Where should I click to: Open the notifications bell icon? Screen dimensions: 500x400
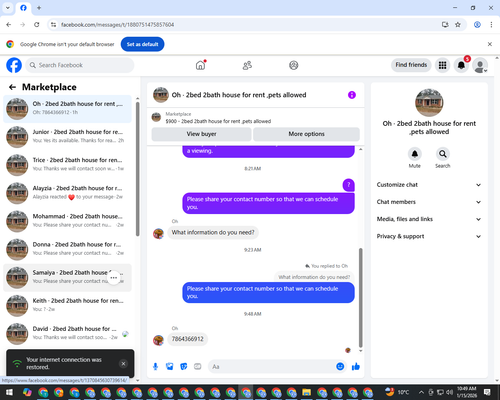(461, 65)
